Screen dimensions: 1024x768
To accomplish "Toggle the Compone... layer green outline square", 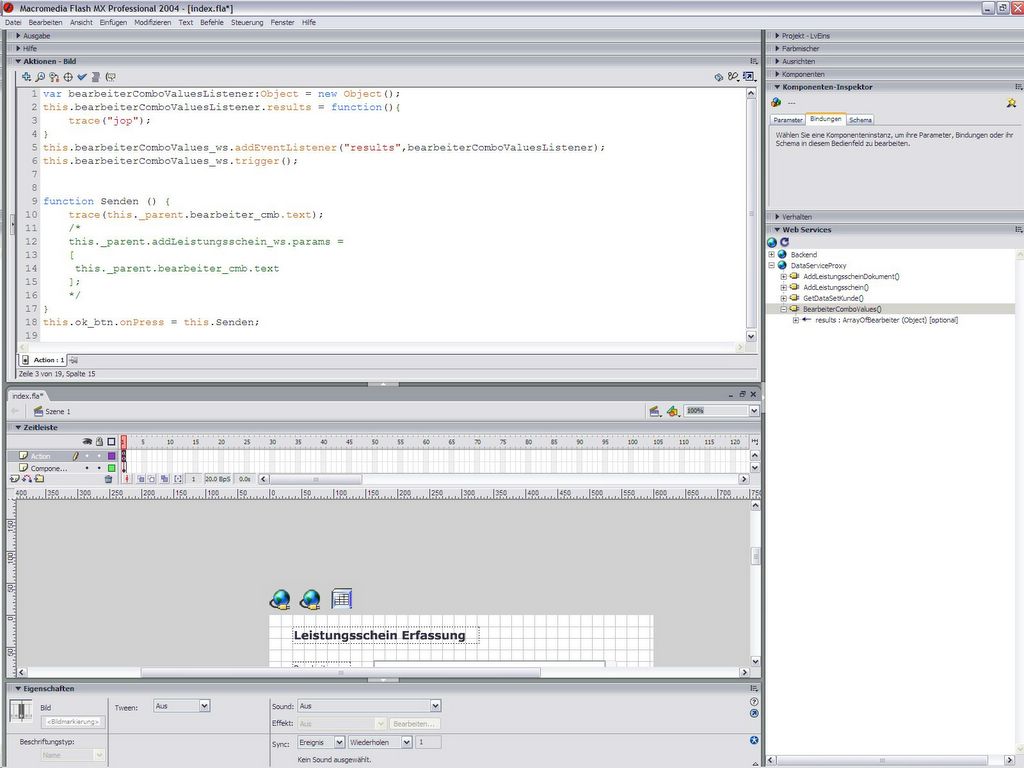I will (x=112, y=468).
